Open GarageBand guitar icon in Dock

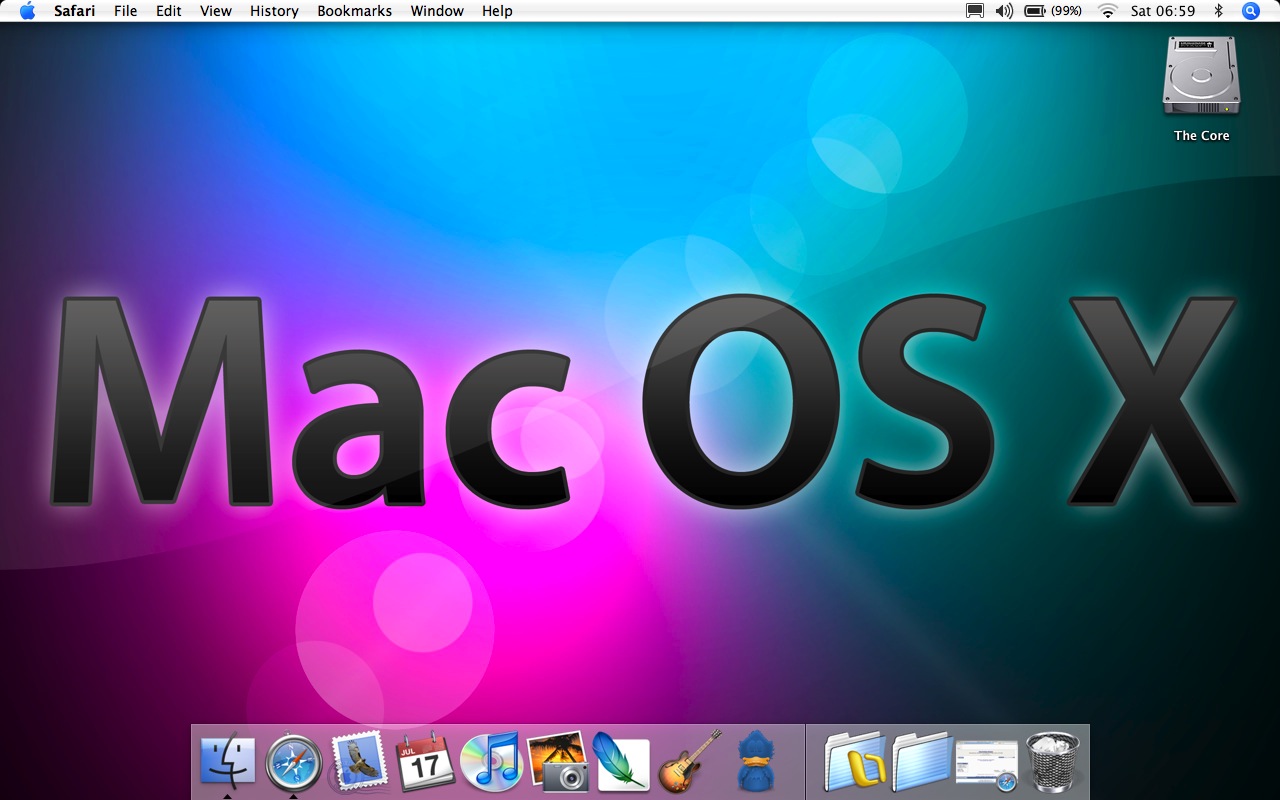[689, 761]
